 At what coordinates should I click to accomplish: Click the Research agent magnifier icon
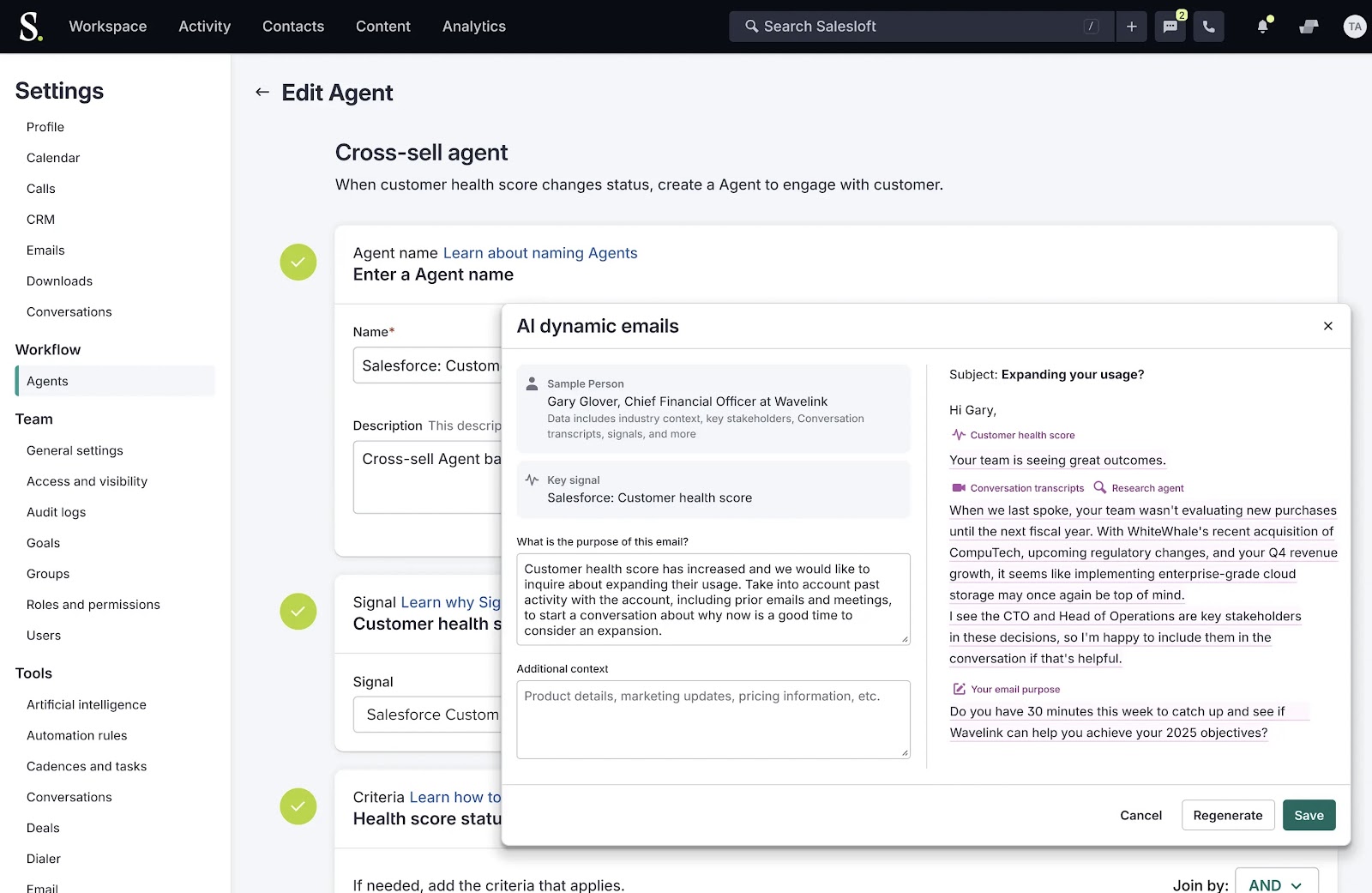click(x=1099, y=487)
